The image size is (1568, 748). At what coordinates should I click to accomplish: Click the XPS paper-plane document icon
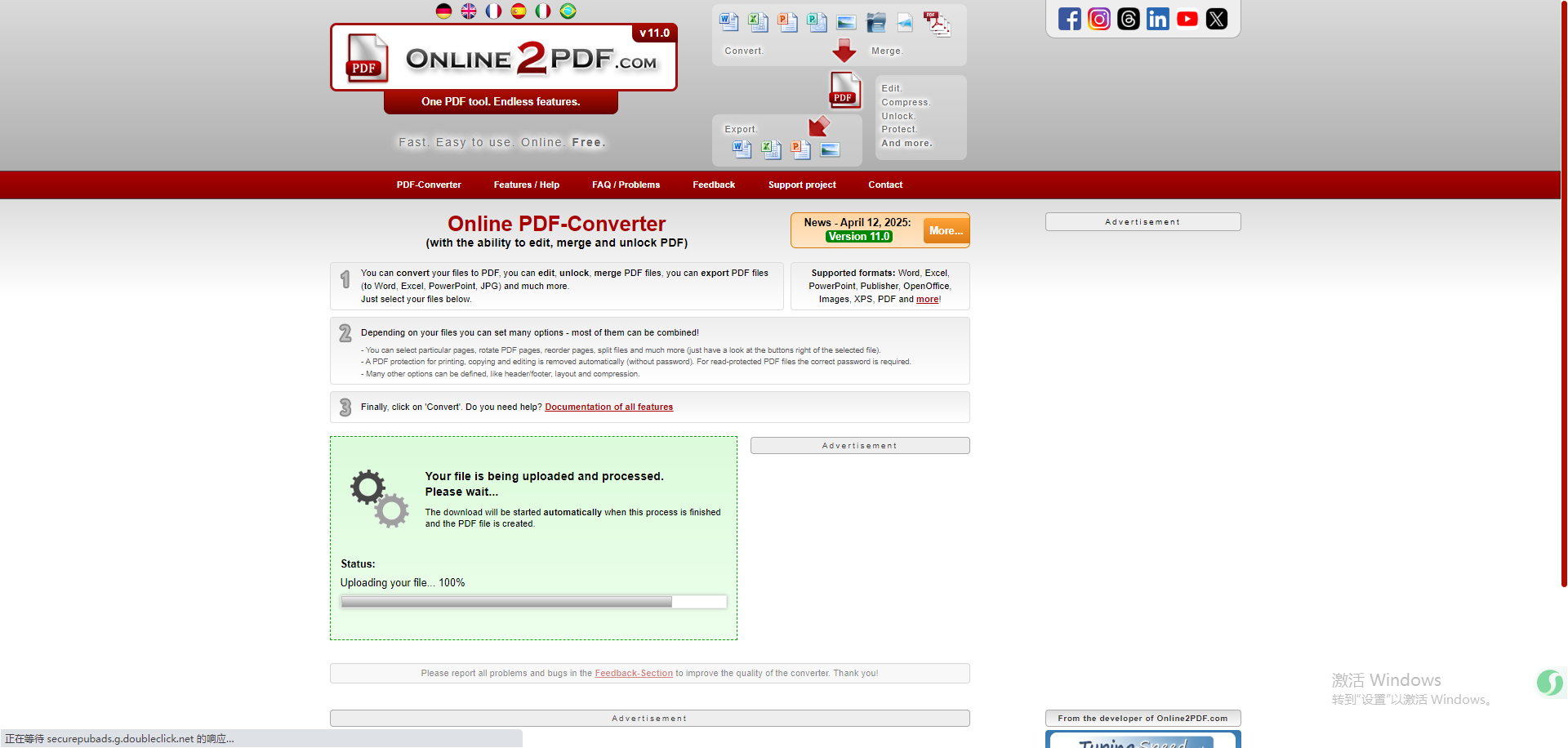(x=905, y=22)
